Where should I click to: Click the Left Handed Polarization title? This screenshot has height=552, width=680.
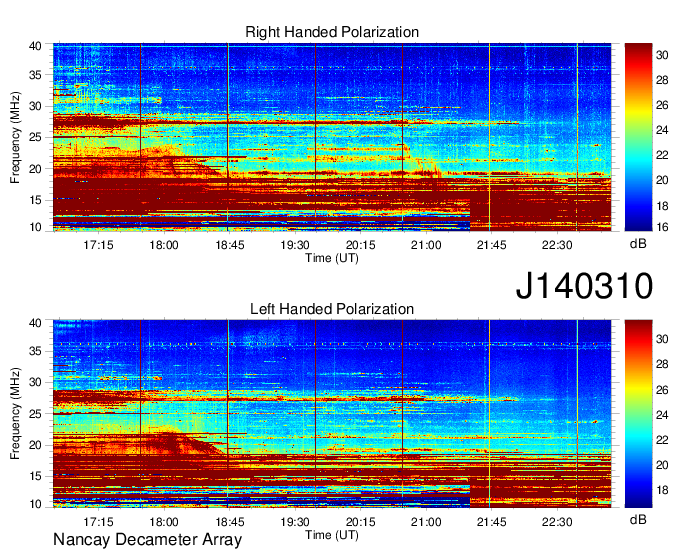tap(332, 309)
